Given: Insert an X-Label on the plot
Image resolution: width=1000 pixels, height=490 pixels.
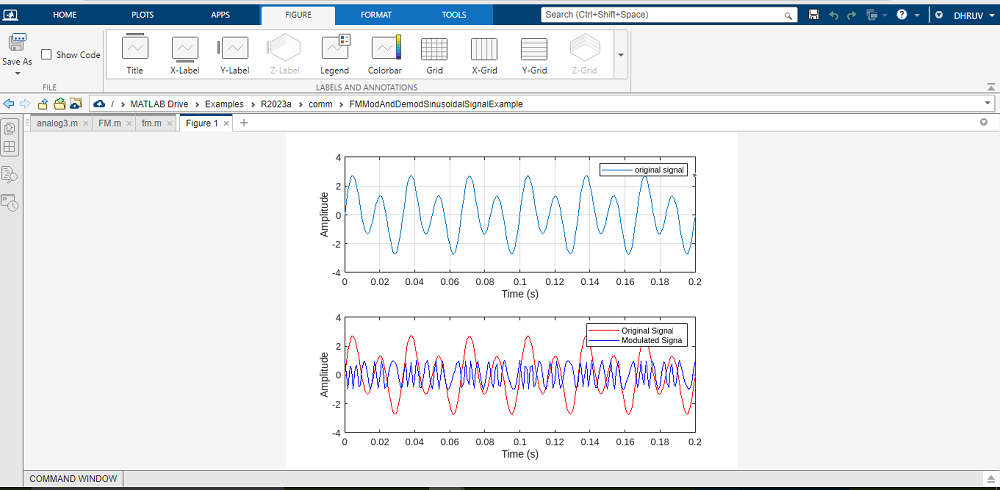Looking at the screenshot, I should (x=184, y=54).
